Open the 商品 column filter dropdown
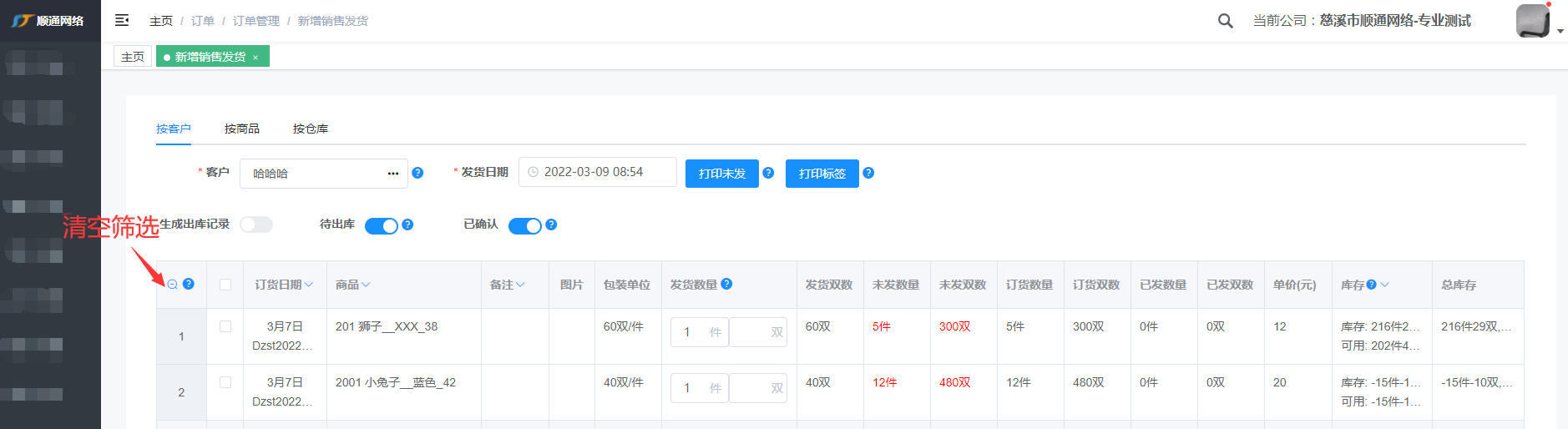 pos(366,285)
